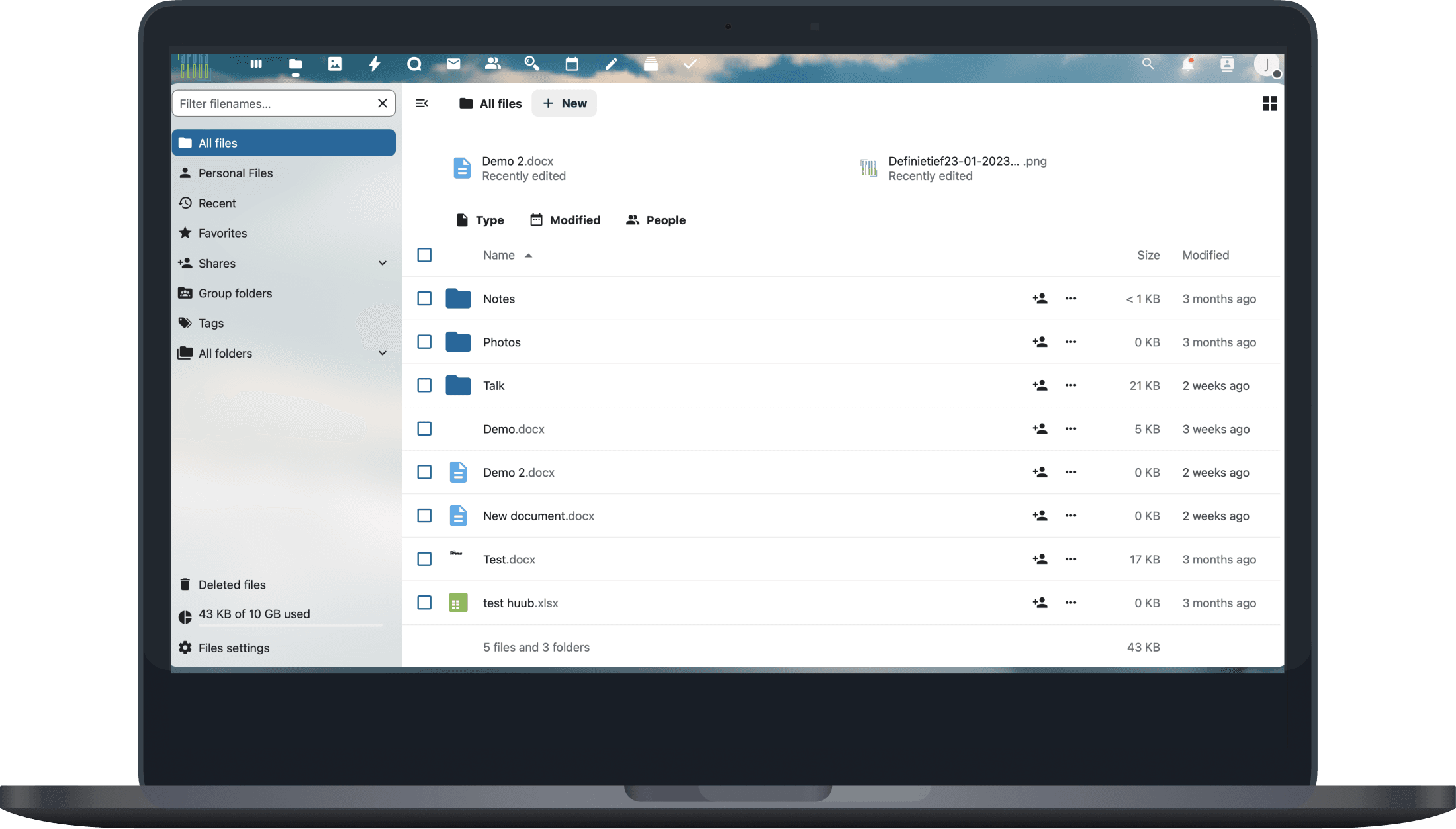
Task: Toggle the select-all checkbox in header
Action: (424, 255)
